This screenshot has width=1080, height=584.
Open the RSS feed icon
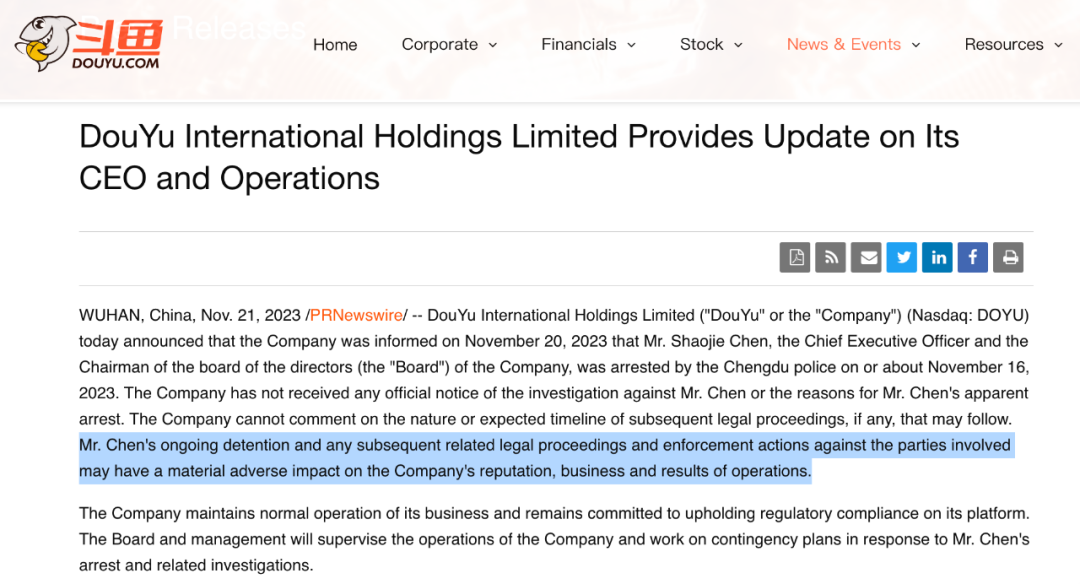(x=830, y=257)
